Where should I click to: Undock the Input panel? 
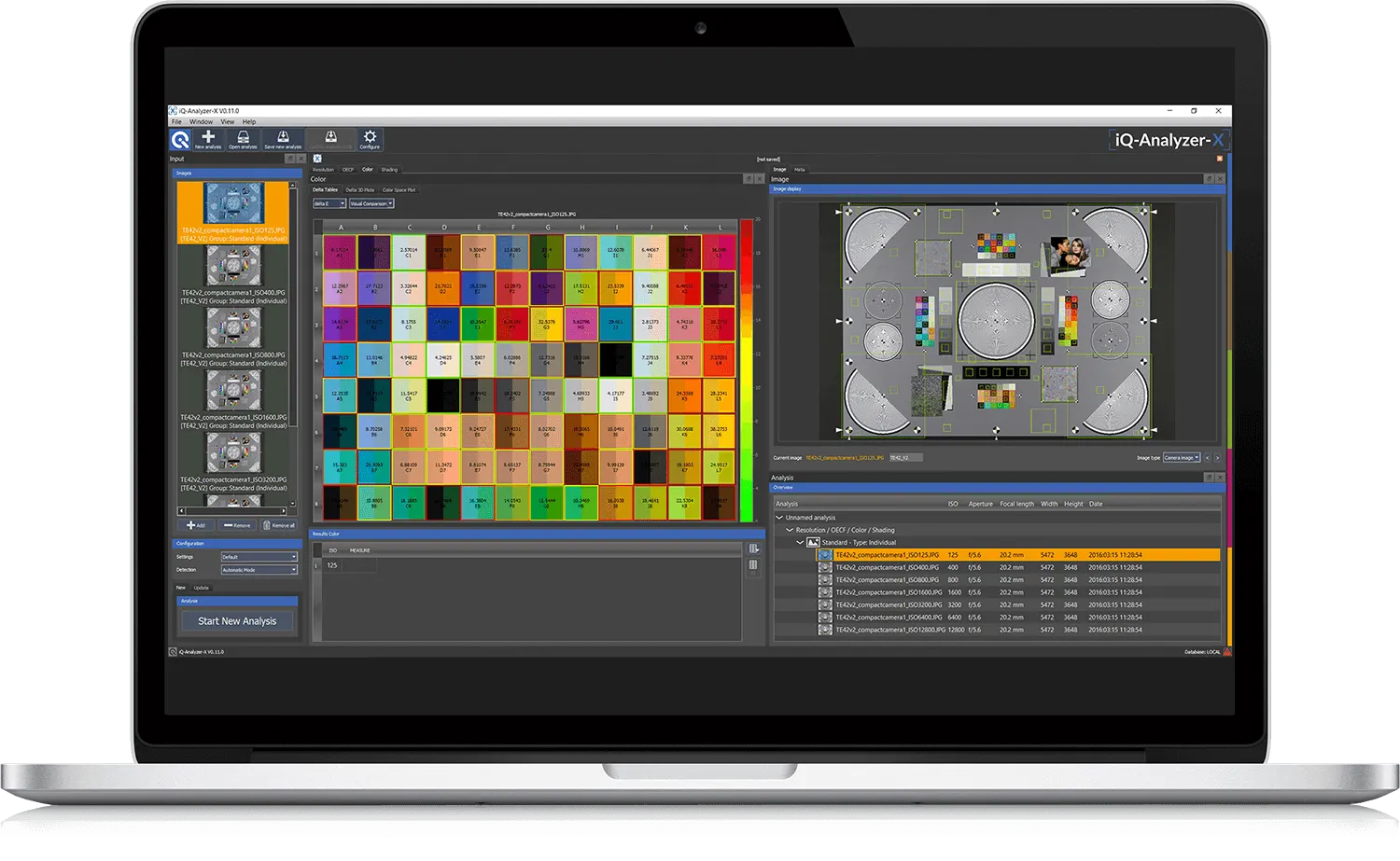pyautogui.click(x=290, y=159)
